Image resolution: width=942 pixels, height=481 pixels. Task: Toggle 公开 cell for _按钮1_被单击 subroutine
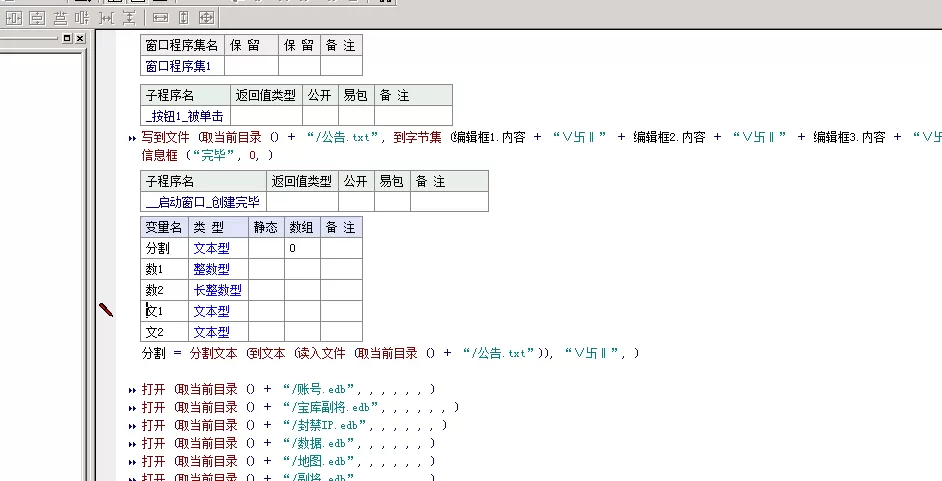click(x=320, y=116)
